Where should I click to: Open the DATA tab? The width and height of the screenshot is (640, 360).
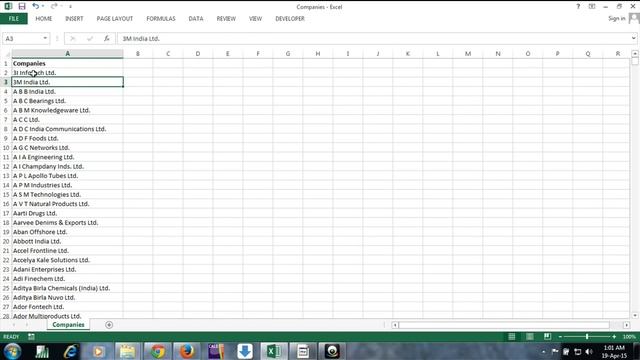point(196,19)
